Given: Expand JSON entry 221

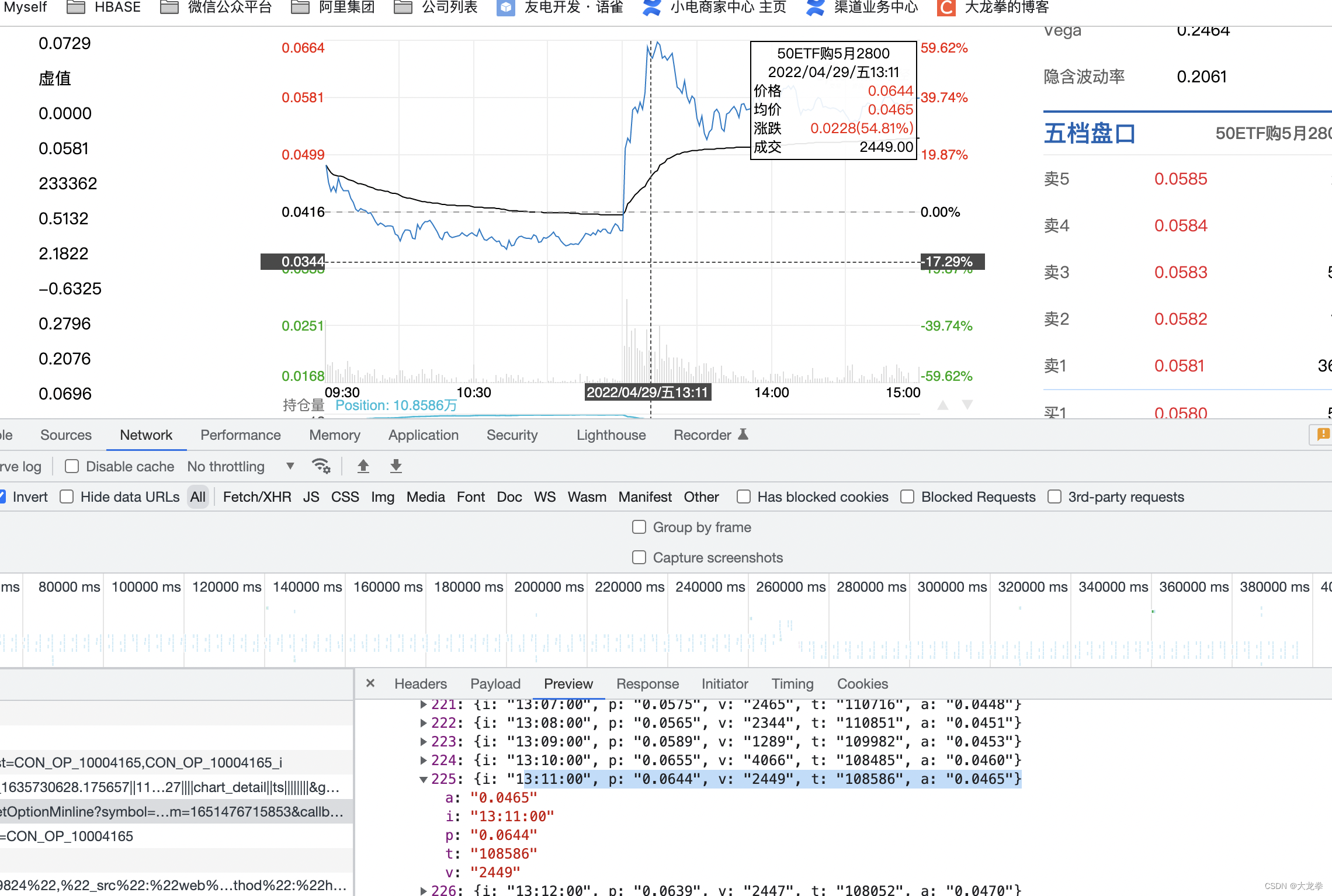Looking at the screenshot, I should point(424,704).
